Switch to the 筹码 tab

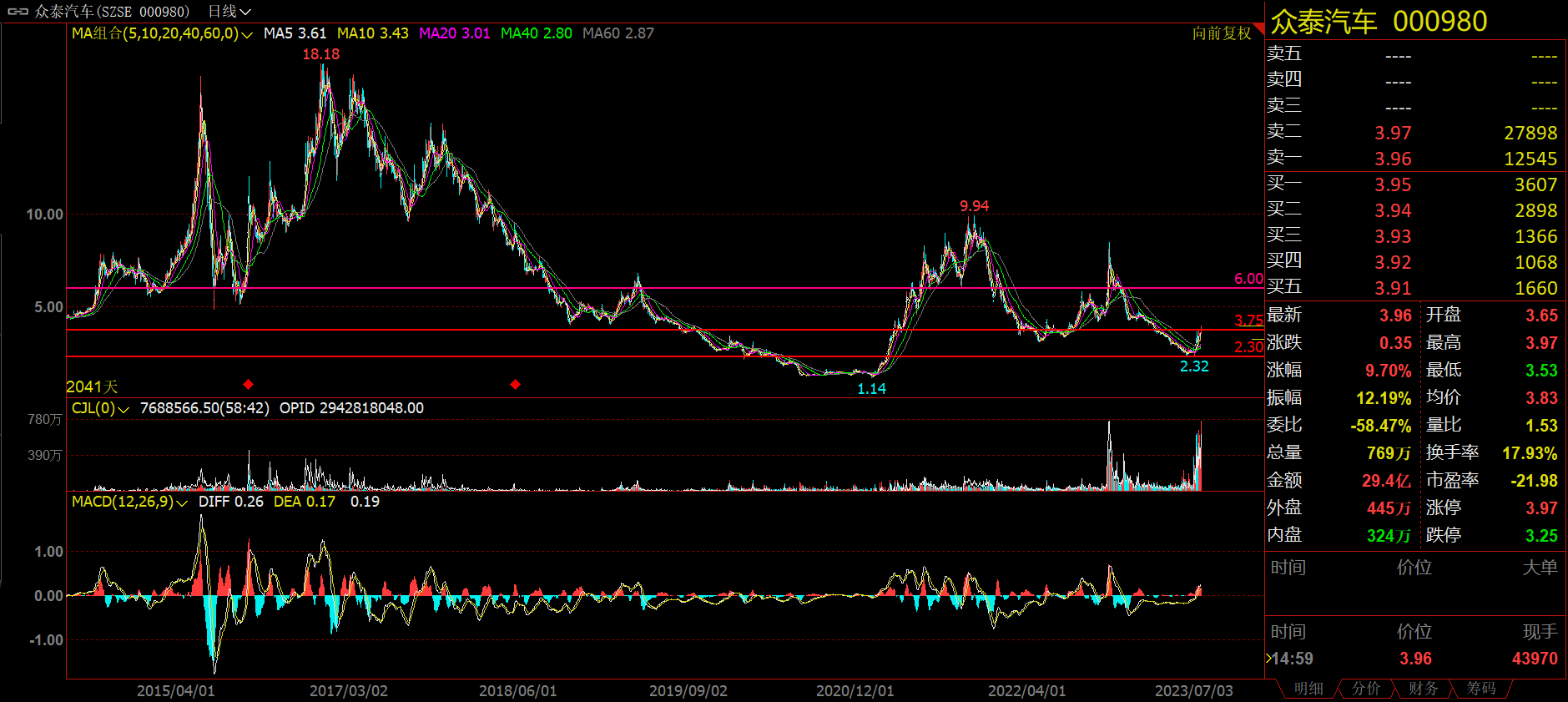[x=1481, y=689]
